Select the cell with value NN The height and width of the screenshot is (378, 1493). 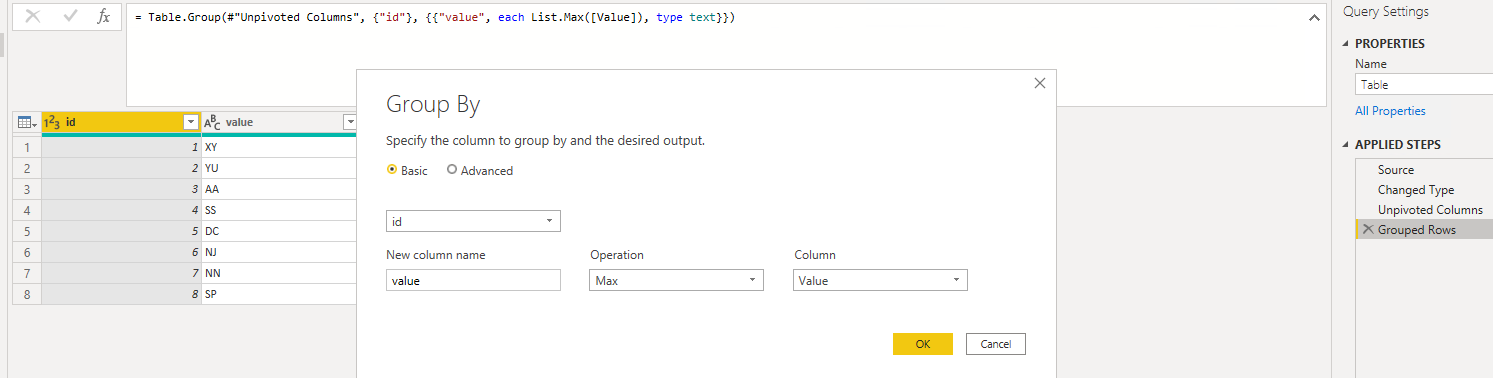coord(279,273)
